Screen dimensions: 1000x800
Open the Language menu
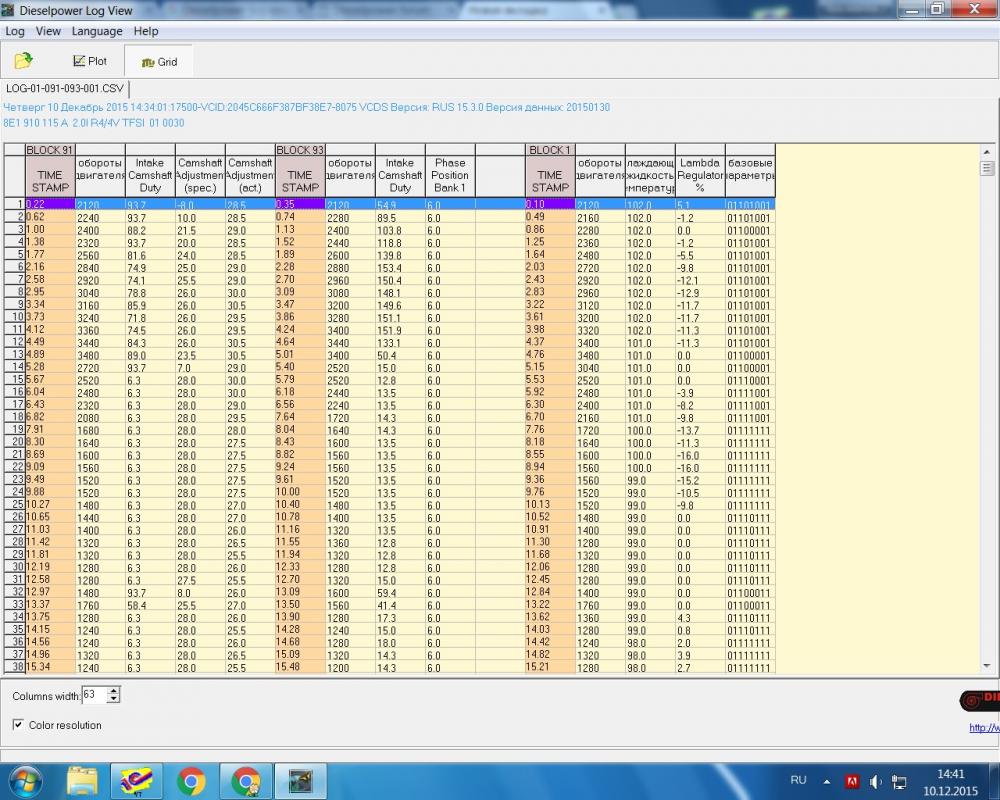(x=97, y=31)
